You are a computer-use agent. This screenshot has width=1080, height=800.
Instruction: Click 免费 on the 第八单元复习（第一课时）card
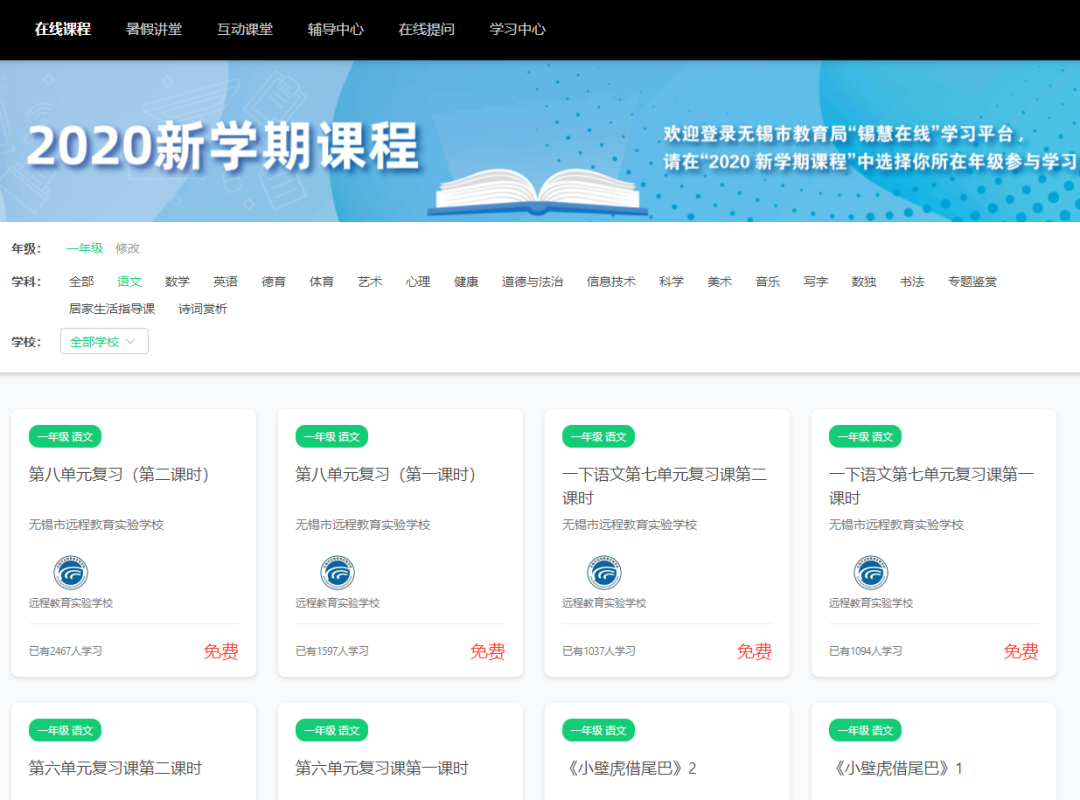pos(487,650)
